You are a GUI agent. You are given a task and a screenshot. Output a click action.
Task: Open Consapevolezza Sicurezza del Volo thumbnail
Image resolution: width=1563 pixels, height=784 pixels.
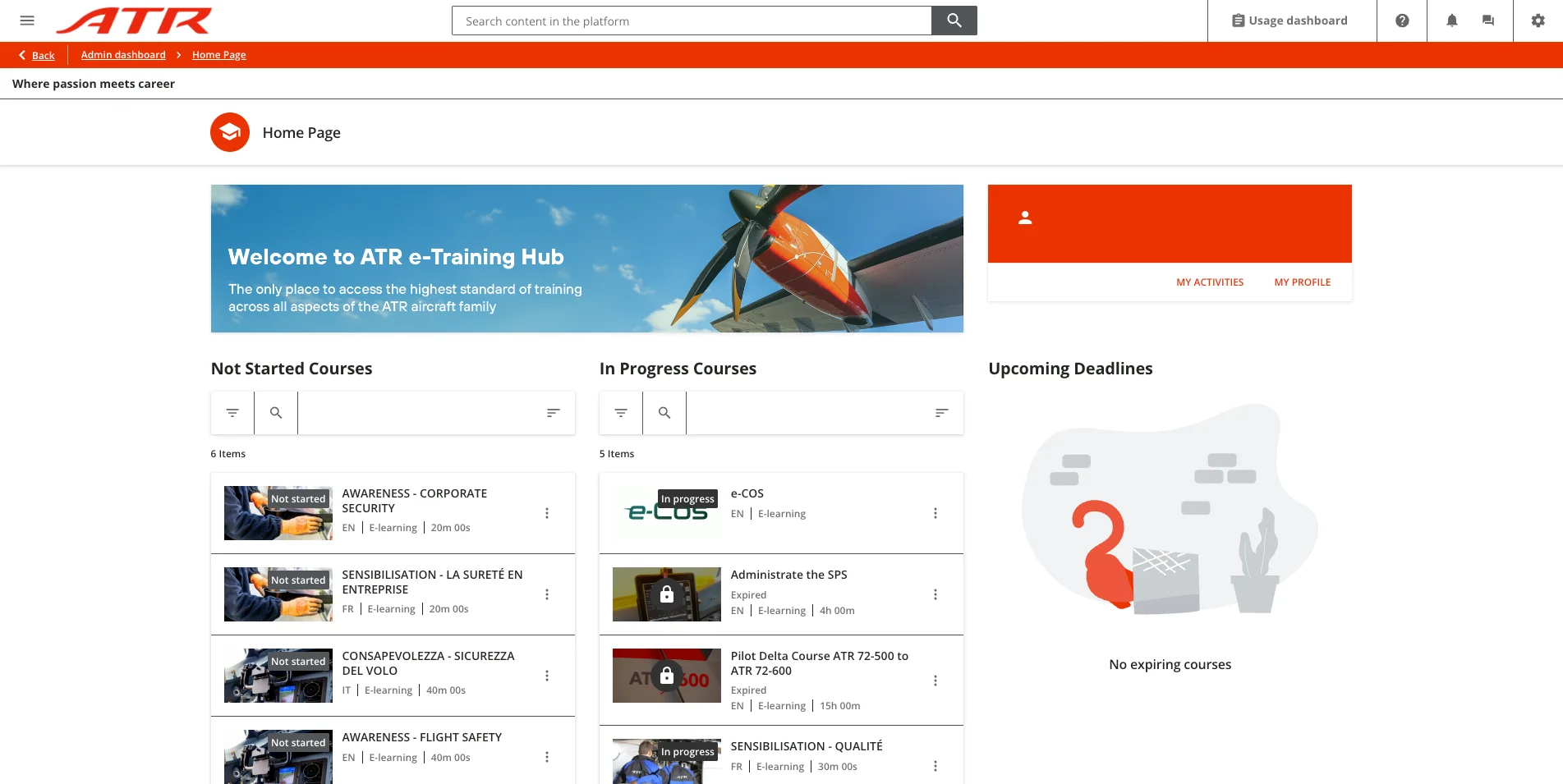click(x=278, y=676)
